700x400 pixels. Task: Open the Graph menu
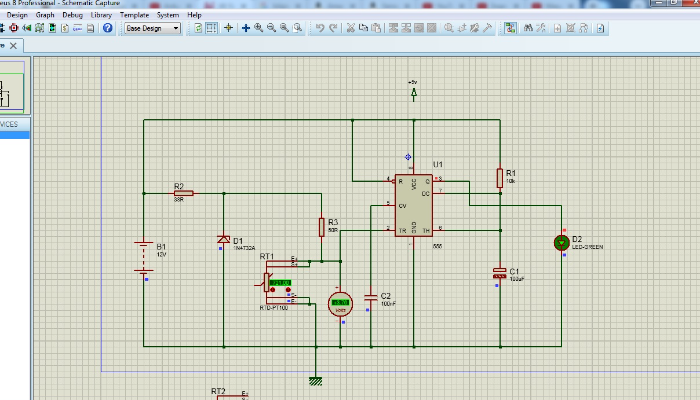coord(45,15)
